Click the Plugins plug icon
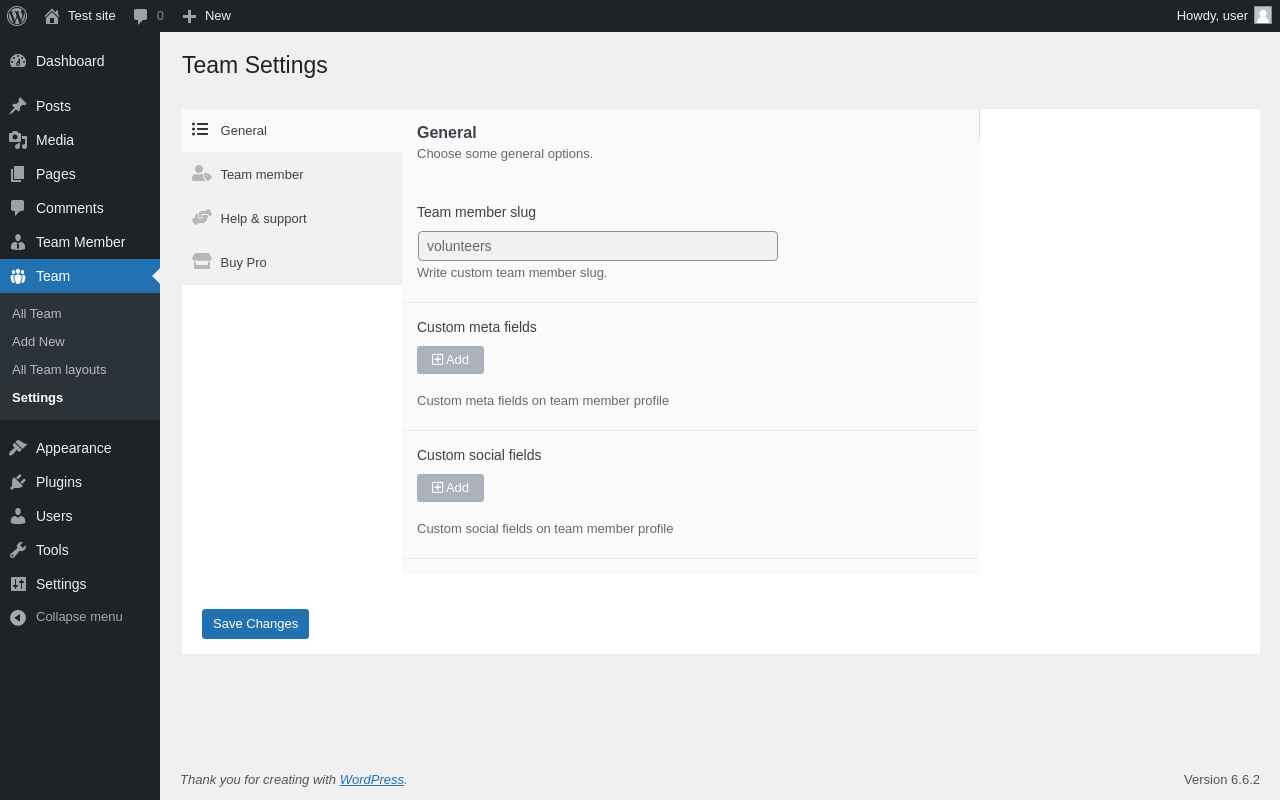The image size is (1280, 800). click(18, 482)
